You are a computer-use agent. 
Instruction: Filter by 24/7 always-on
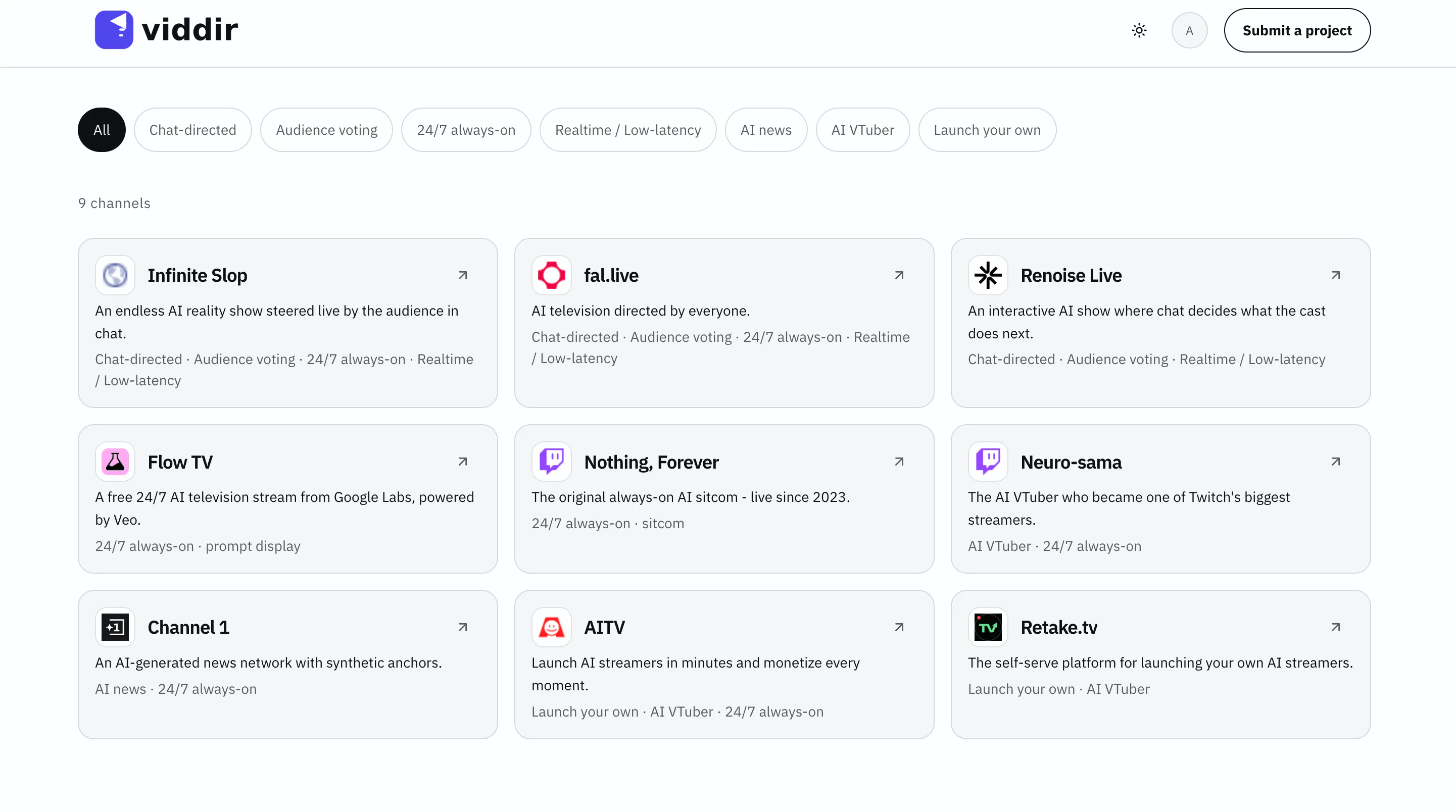[466, 130]
